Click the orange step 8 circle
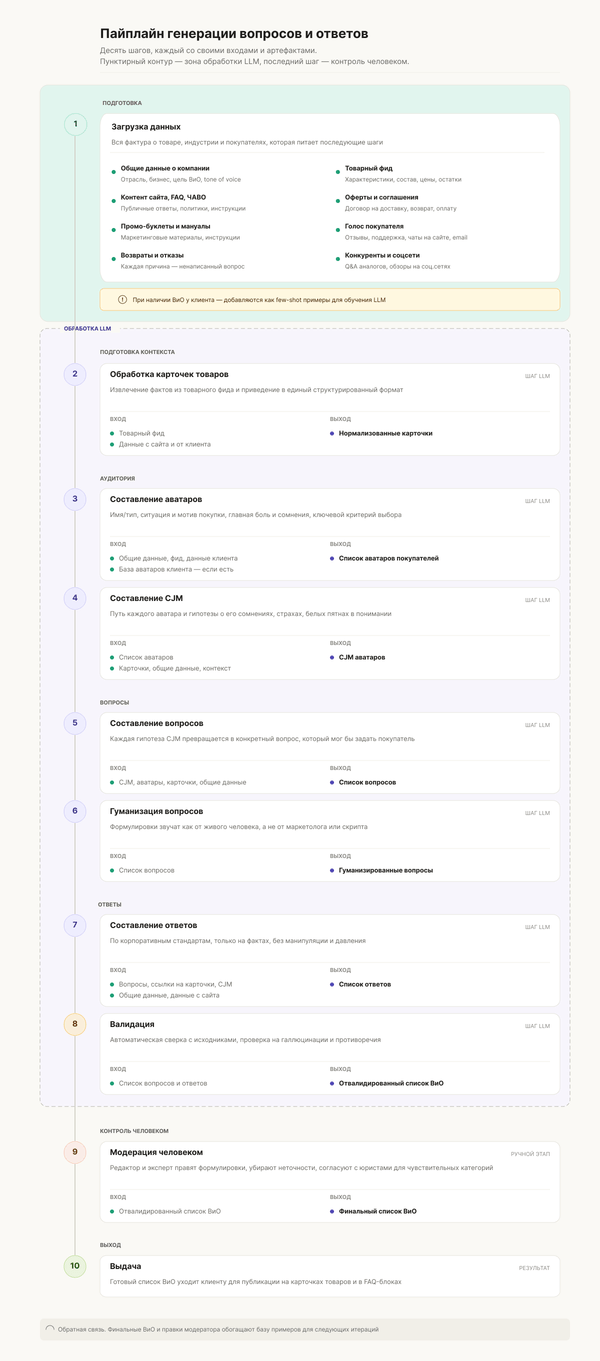This screenshot has height=1361, width=600. tap(75, 1024)
